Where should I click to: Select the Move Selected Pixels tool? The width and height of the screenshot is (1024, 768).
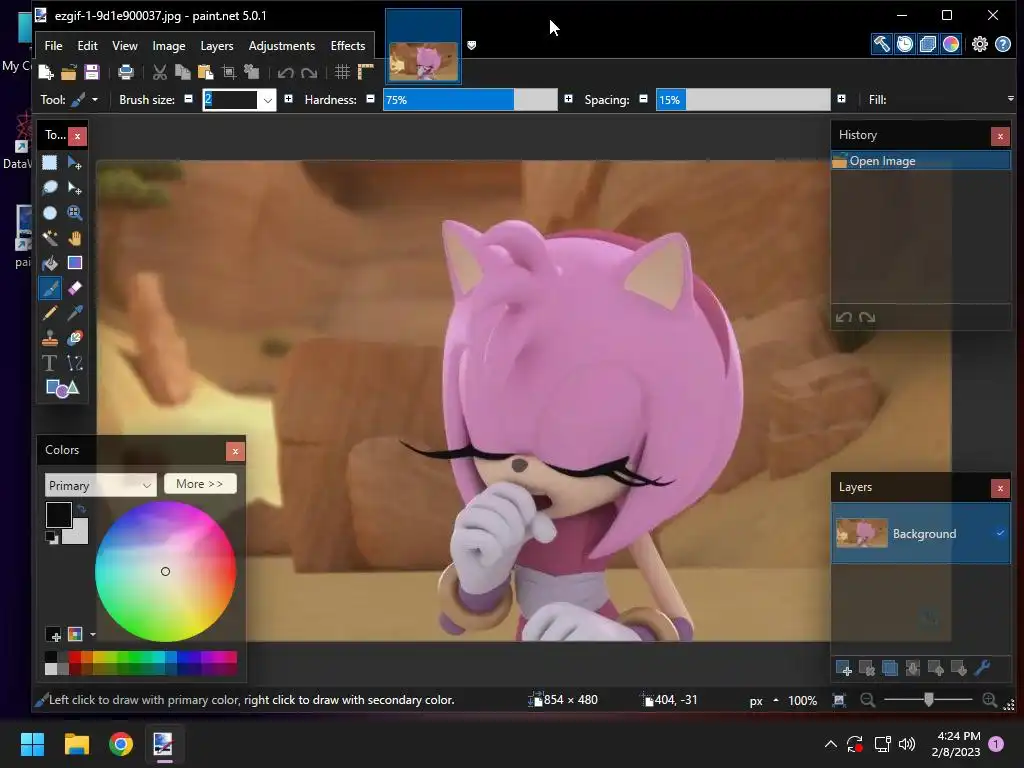[74, 163]
